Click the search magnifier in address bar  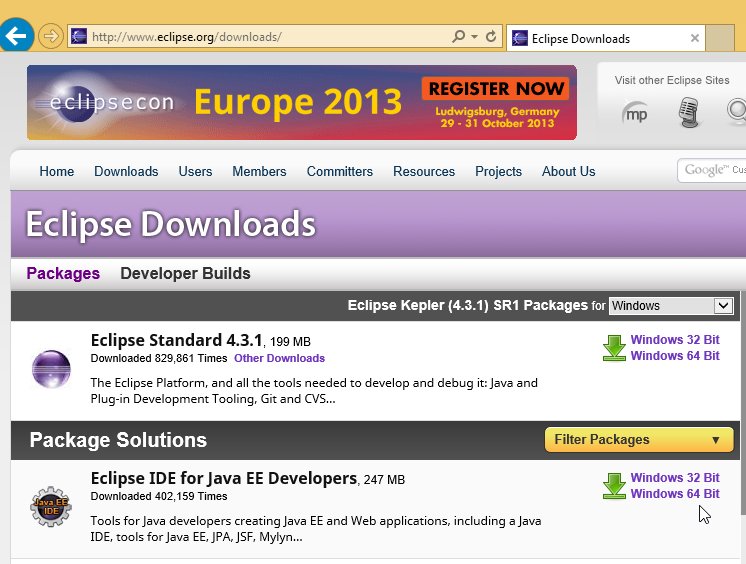458,36
